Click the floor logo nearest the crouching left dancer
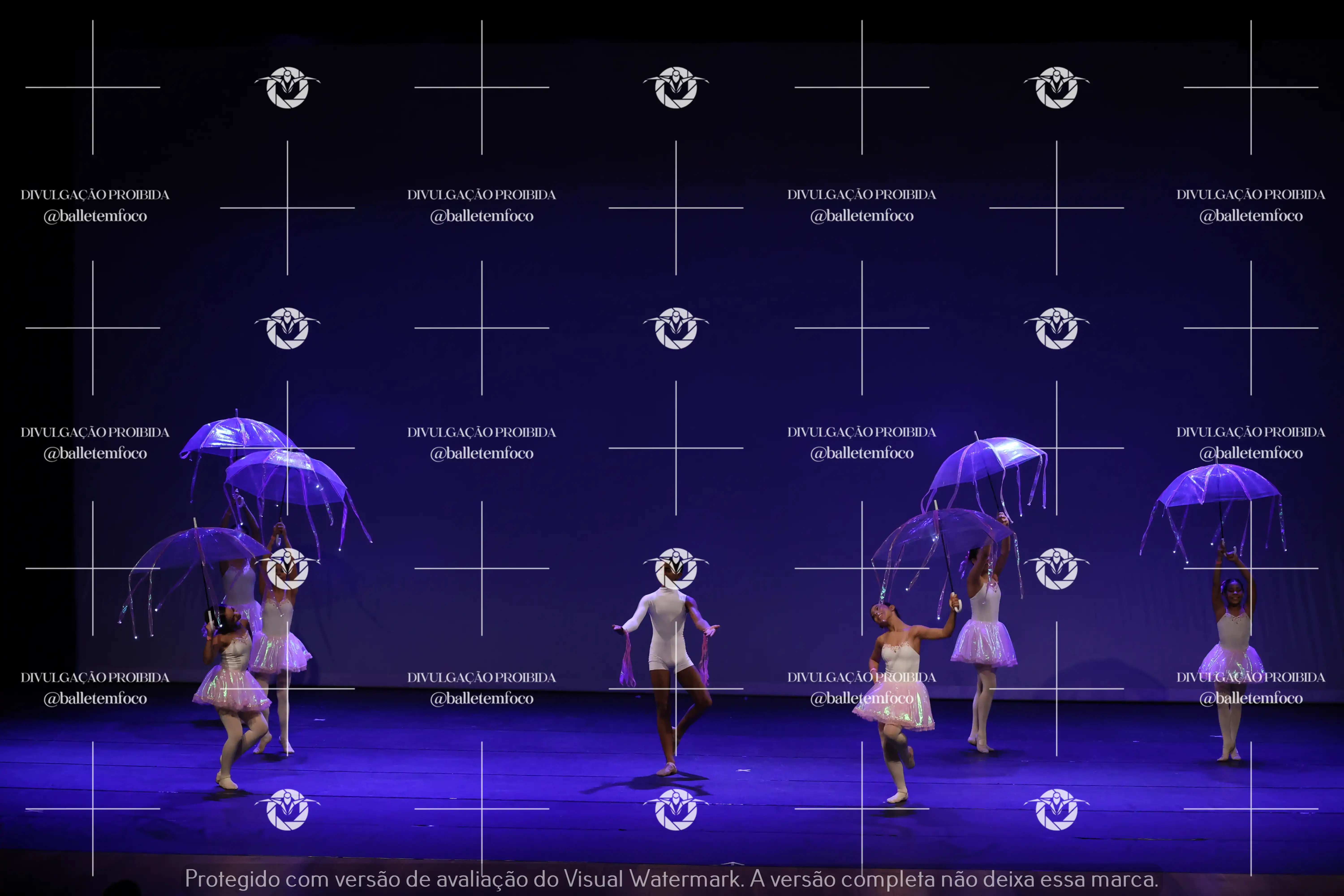1344x896 pixels. pyautogui.click(x=287, y=809)
